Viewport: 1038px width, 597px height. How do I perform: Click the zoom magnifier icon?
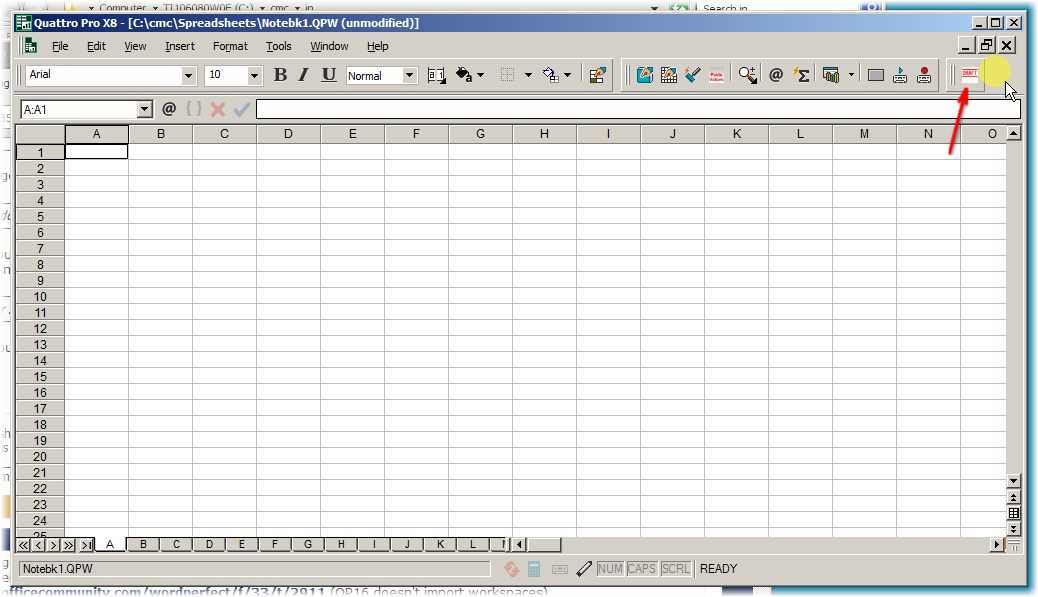pyautogui.click(x=747, y=75)
